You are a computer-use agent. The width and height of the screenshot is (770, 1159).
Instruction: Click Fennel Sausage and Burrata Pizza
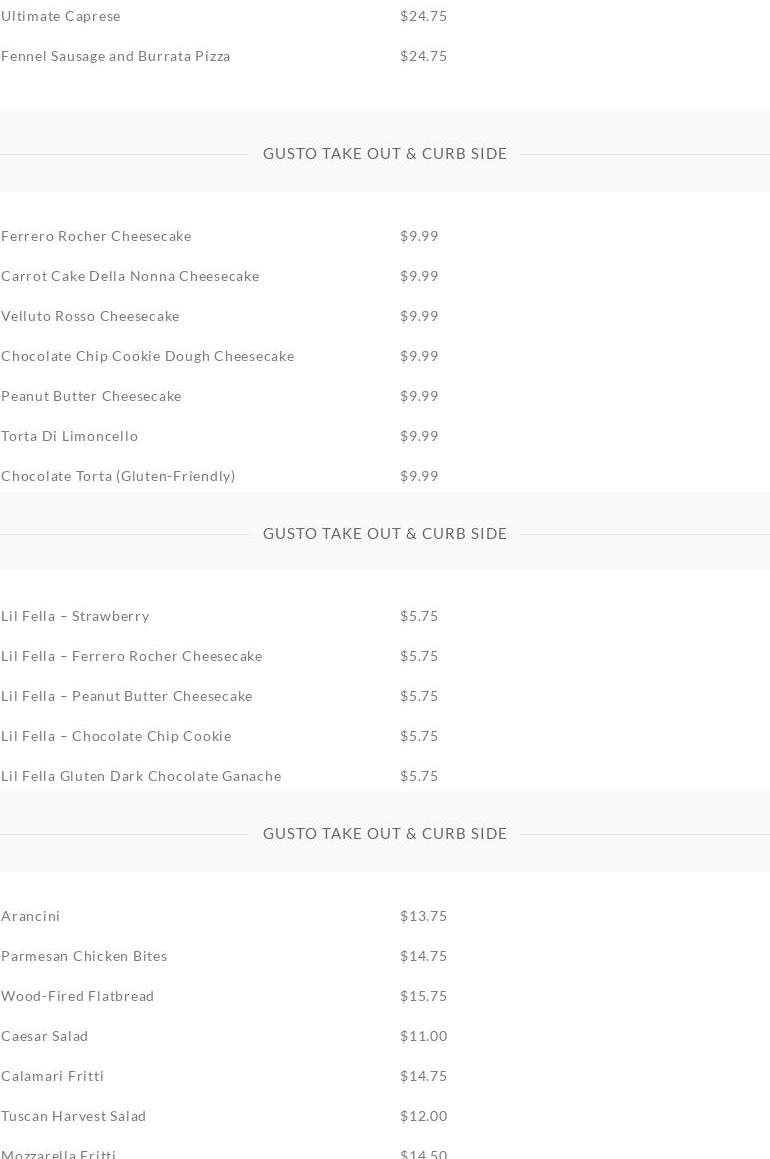coord(115,56)
